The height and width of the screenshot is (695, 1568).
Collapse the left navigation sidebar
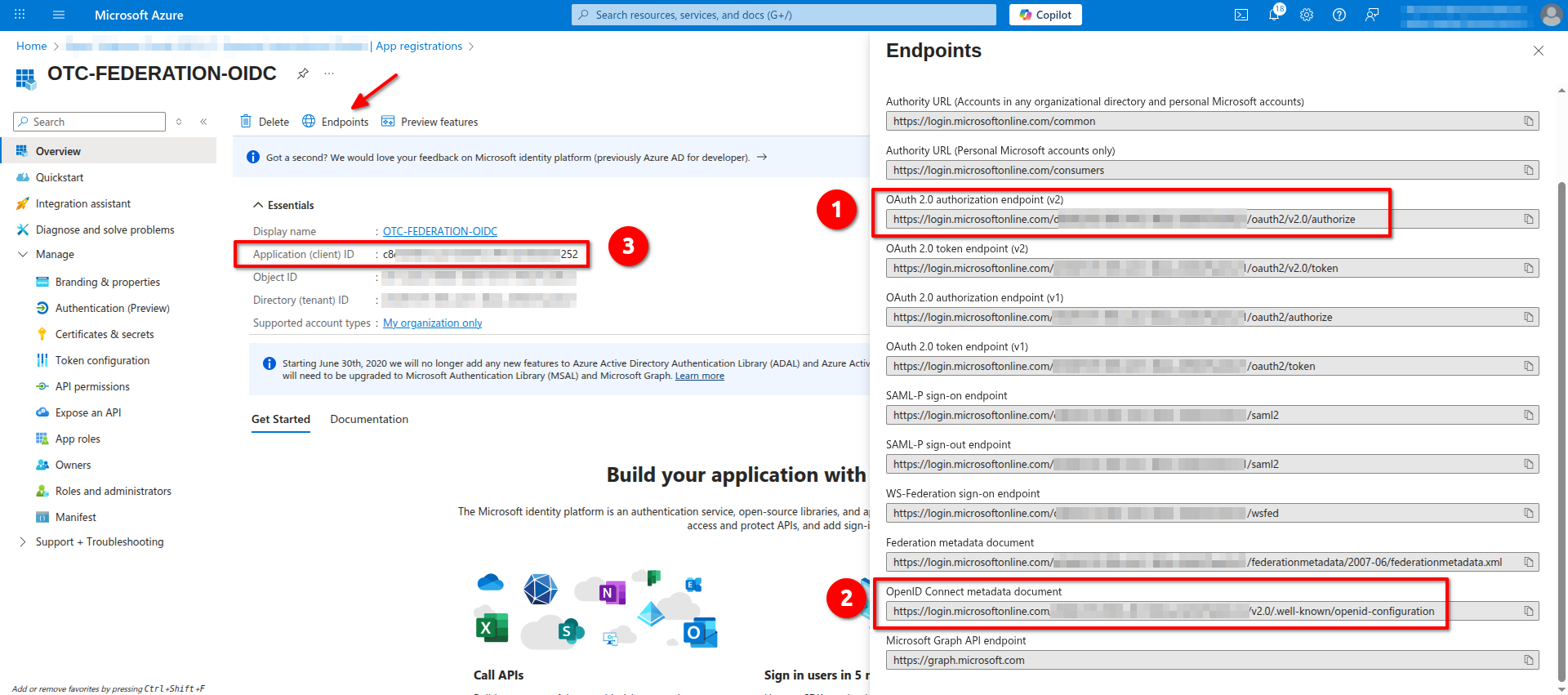pos(203,122)
